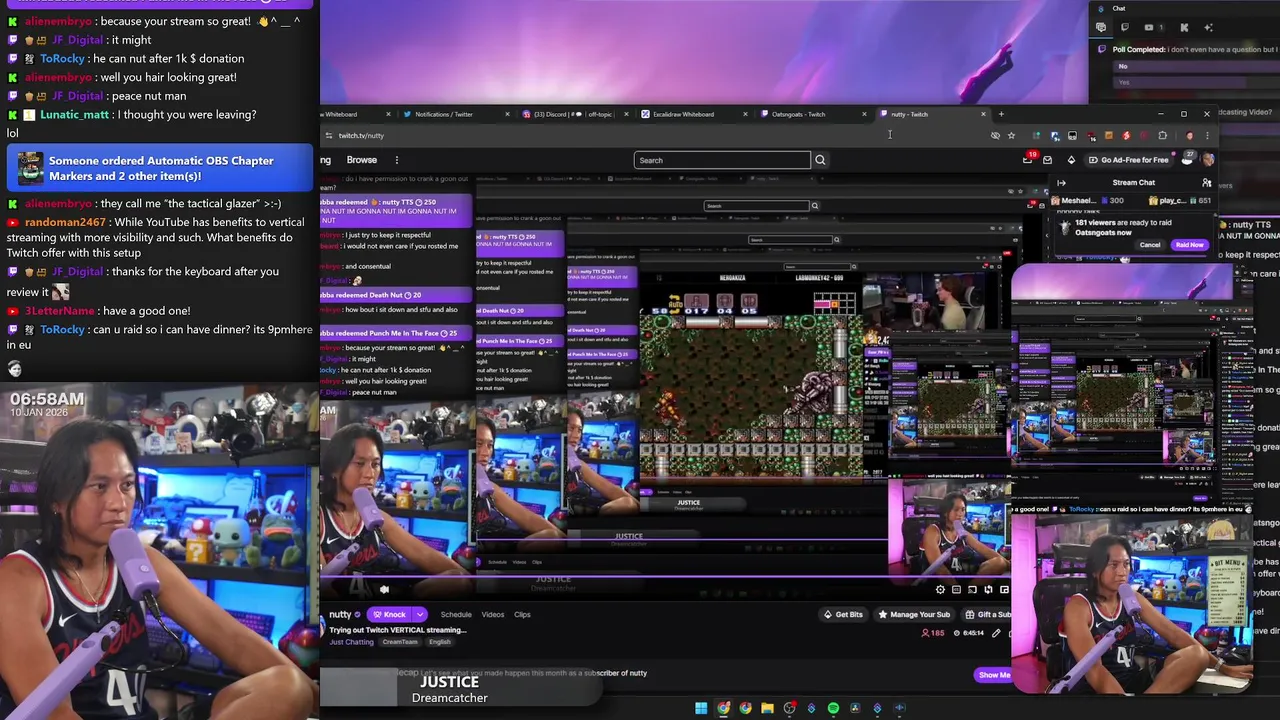The height and width of the screenshot is (720, 1280).
Task: Click Raid Now button
Action: pyautogui.click(x=1190, y=245)
